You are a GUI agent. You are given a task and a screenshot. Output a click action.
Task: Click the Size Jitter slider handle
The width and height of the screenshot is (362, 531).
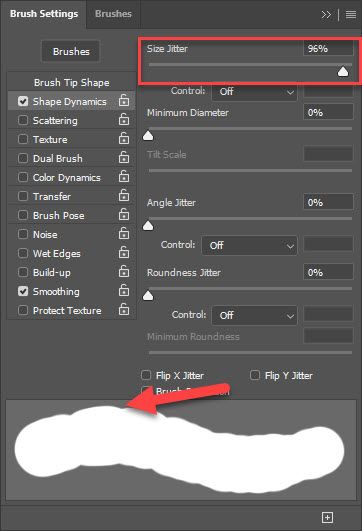(x=343, y=71)
